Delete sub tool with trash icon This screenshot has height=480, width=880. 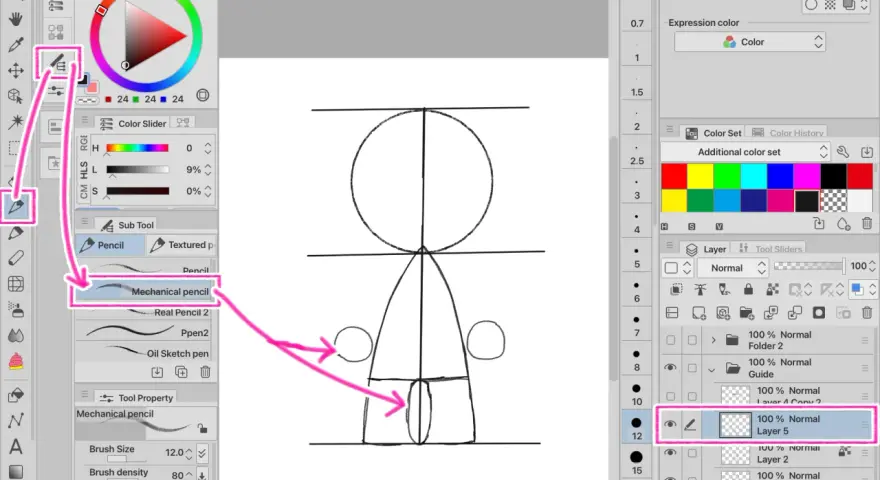(205, 372)
